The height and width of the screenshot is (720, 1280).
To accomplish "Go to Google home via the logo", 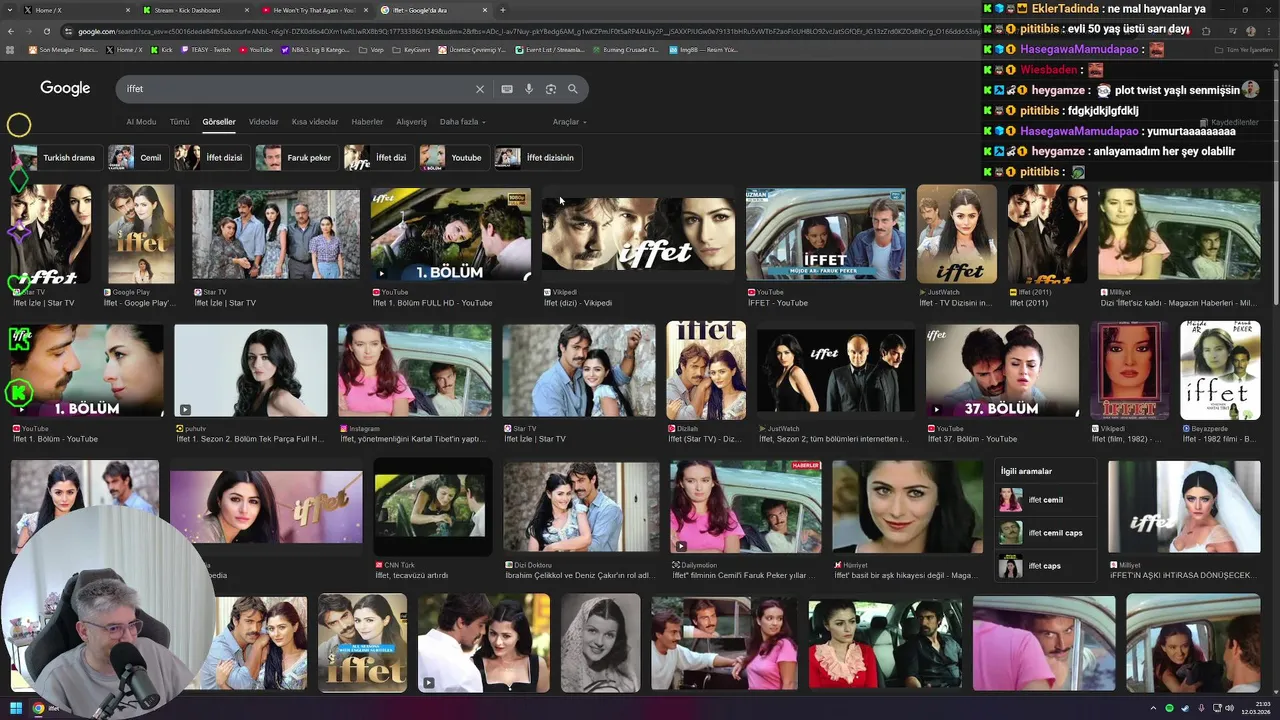I will click(x=65, y=88).
